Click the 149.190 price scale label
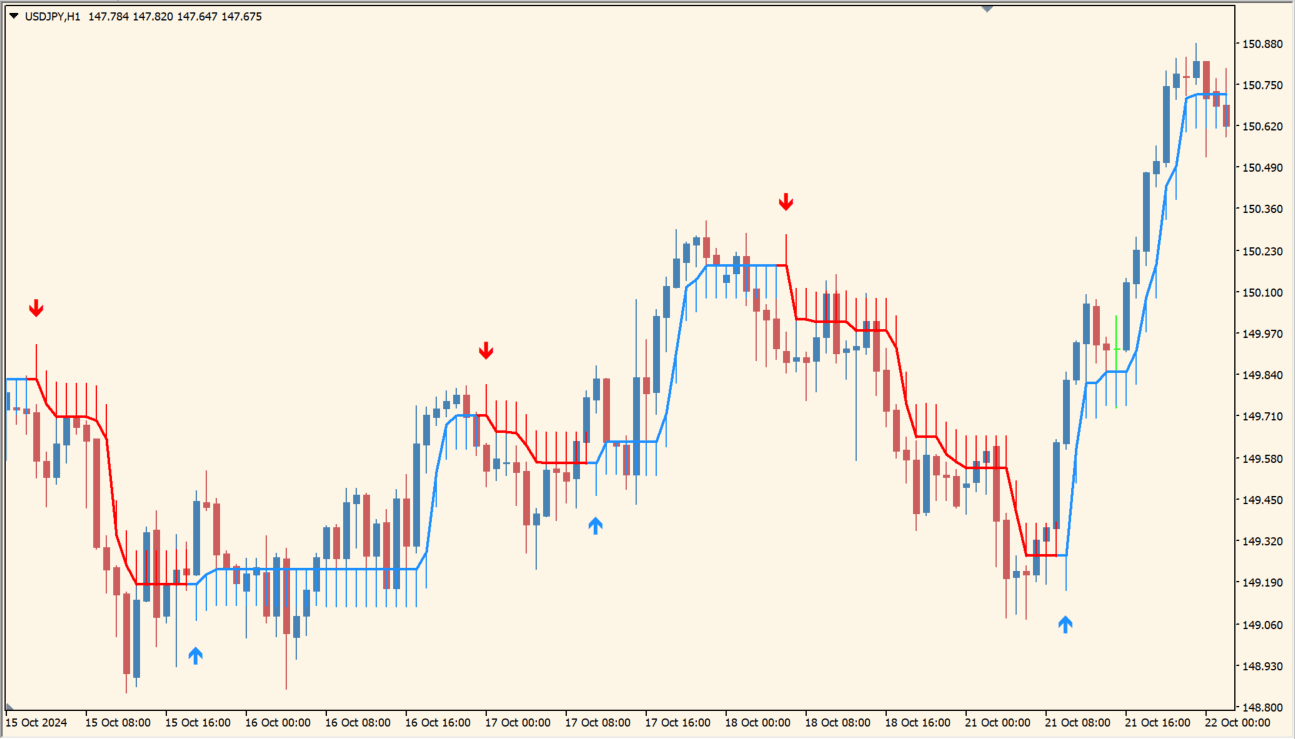This screenshot has height=739, width=1295. point(1262,583)
